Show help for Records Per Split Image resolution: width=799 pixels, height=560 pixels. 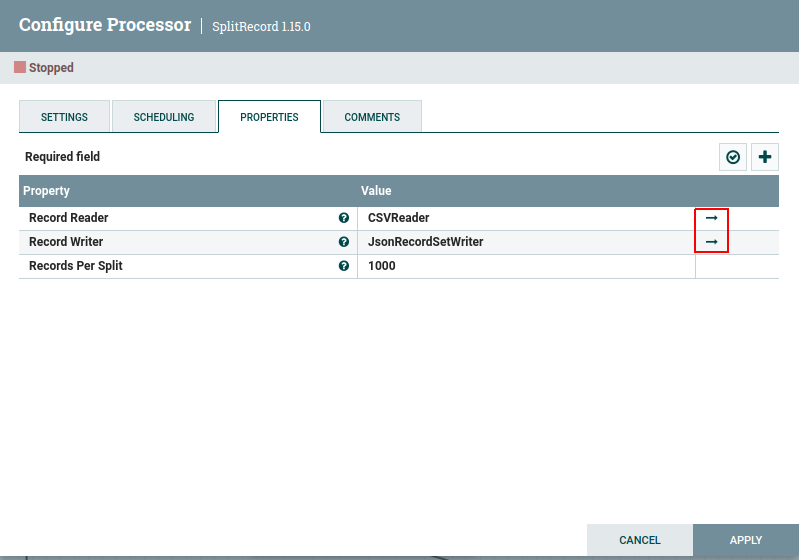tap(344, 266)
